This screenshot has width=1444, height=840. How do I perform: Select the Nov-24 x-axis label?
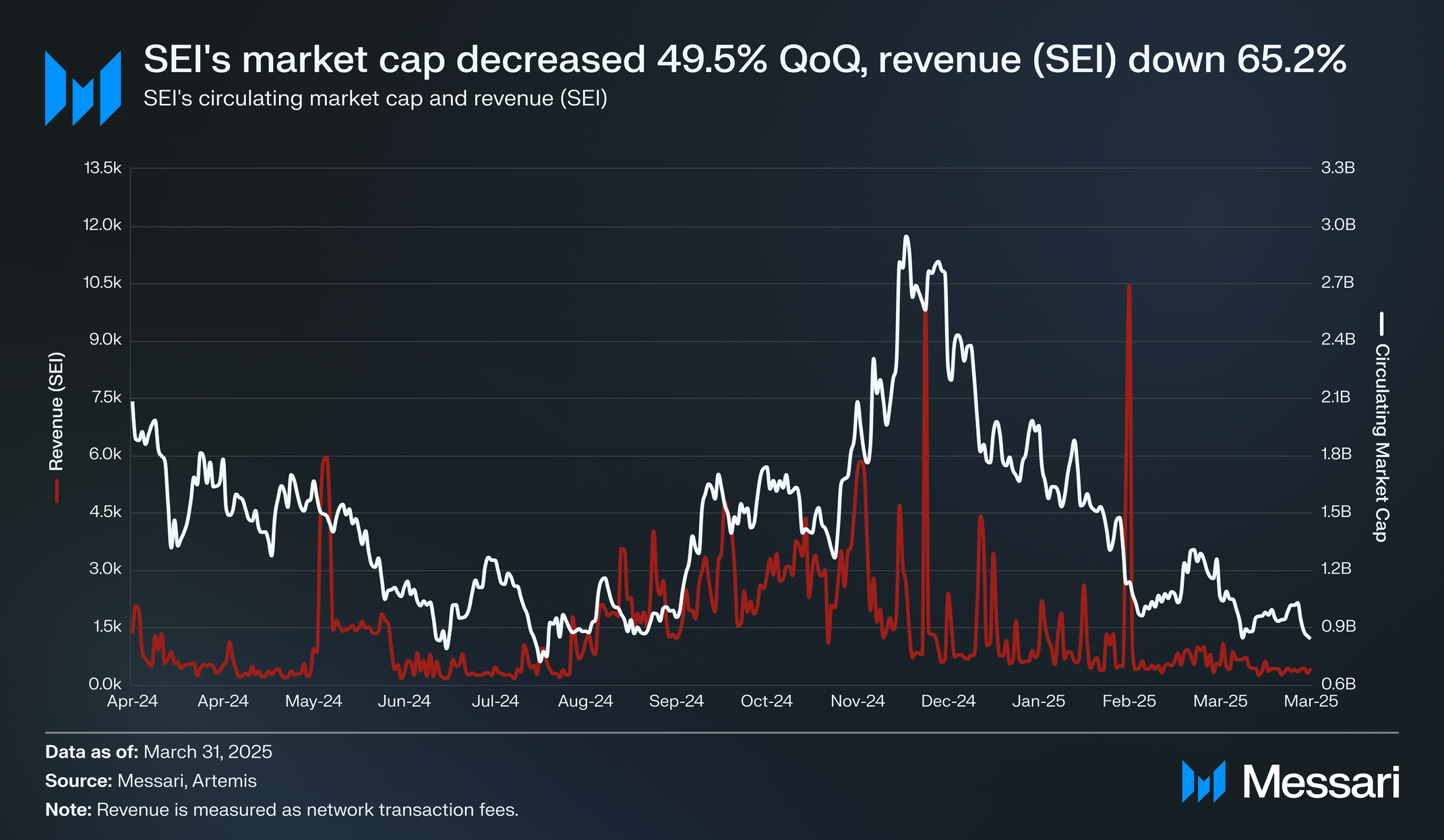pyautogui.click(x=858, y=701)
